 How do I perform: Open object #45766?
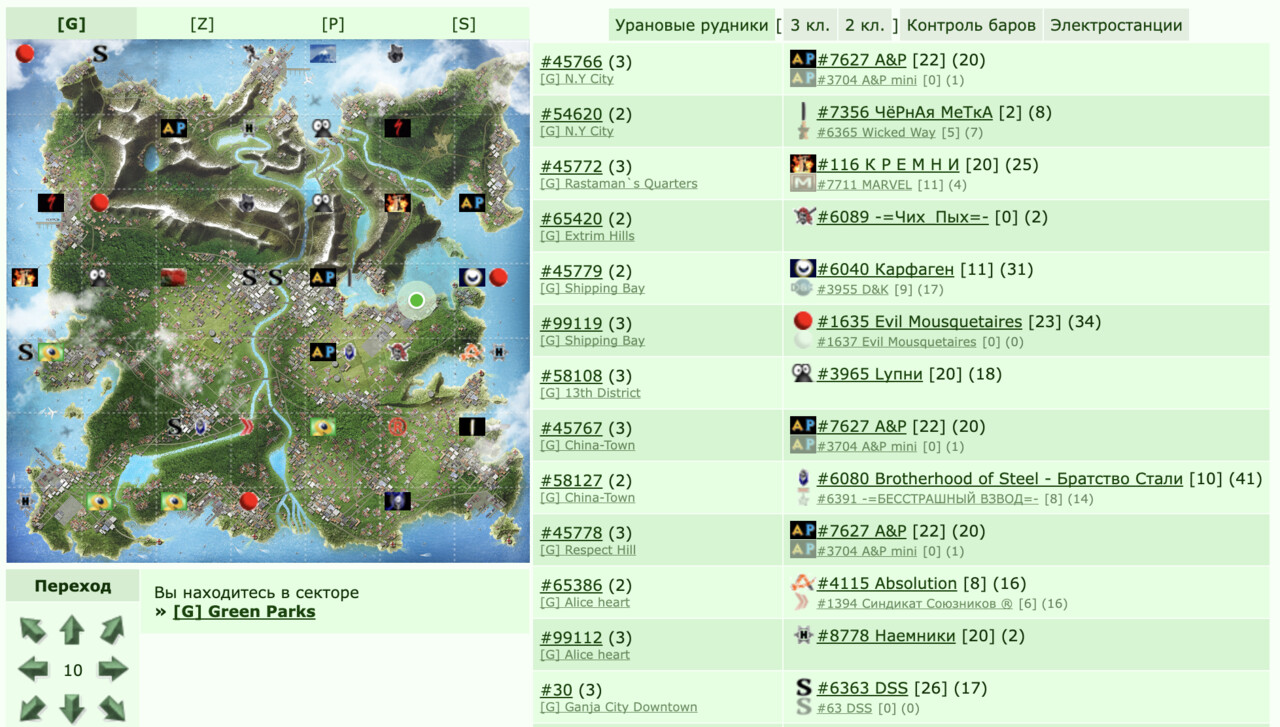[x=571, y=61]
